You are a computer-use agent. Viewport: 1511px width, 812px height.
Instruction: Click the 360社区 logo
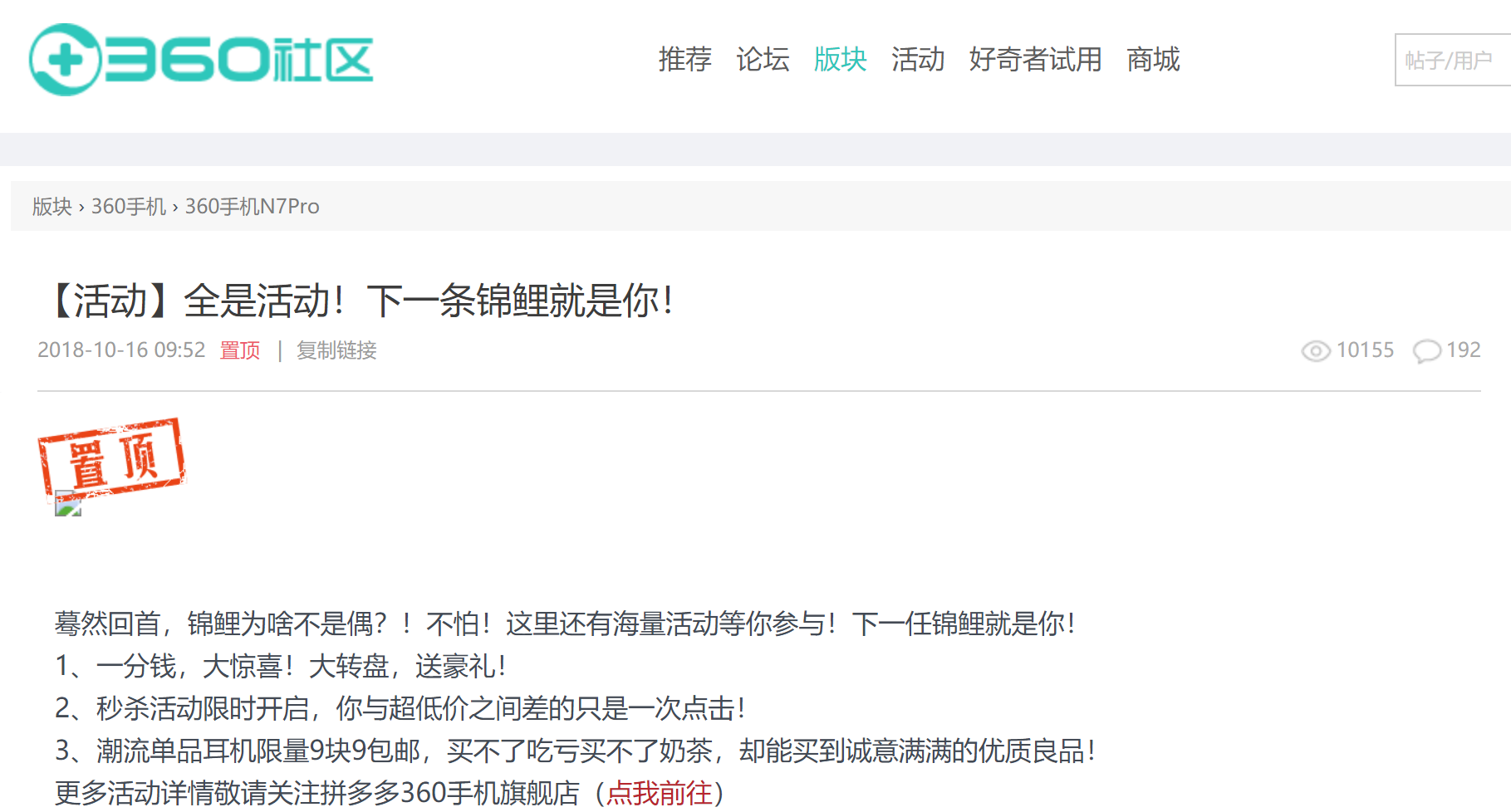(201, 60)
